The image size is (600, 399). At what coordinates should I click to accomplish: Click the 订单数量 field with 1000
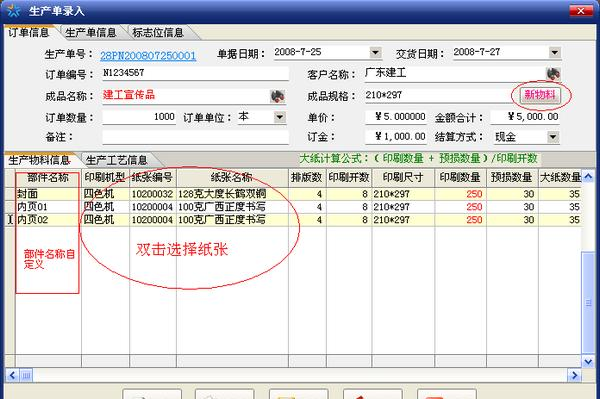tap(139, 117)
